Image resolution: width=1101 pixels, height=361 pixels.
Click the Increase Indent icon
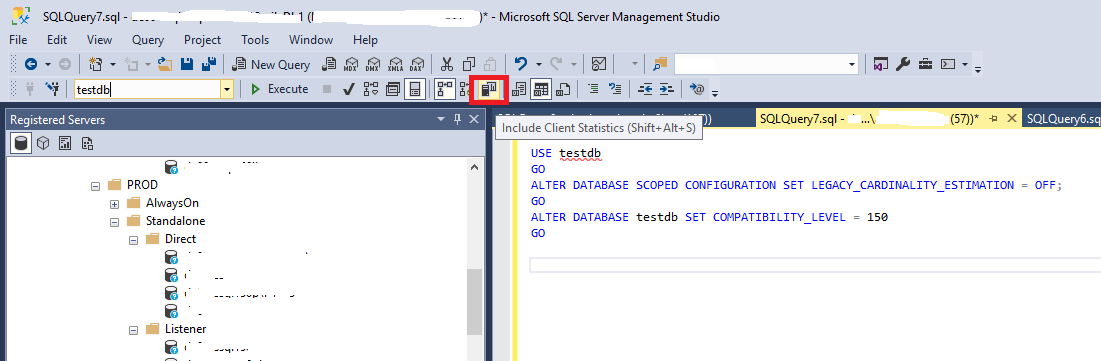[x=666, y=88]
